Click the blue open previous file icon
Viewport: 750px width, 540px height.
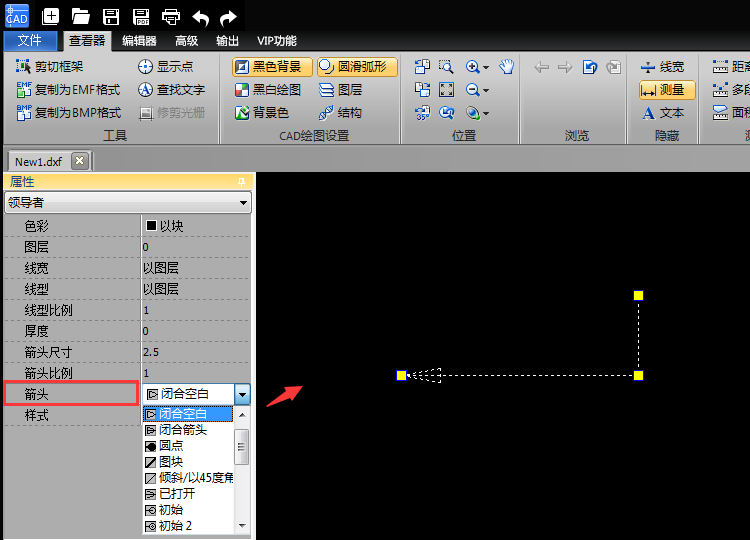click(590, 67)
